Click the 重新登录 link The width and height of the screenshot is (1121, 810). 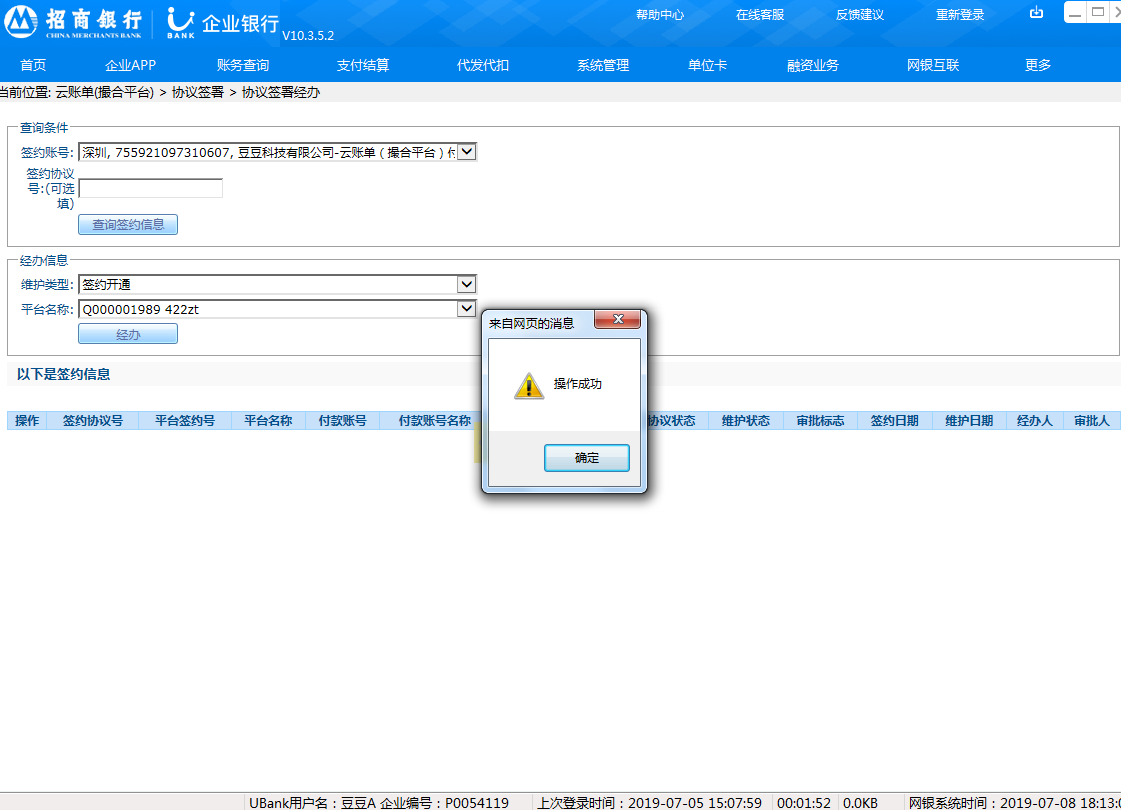(x=960, y=15)
